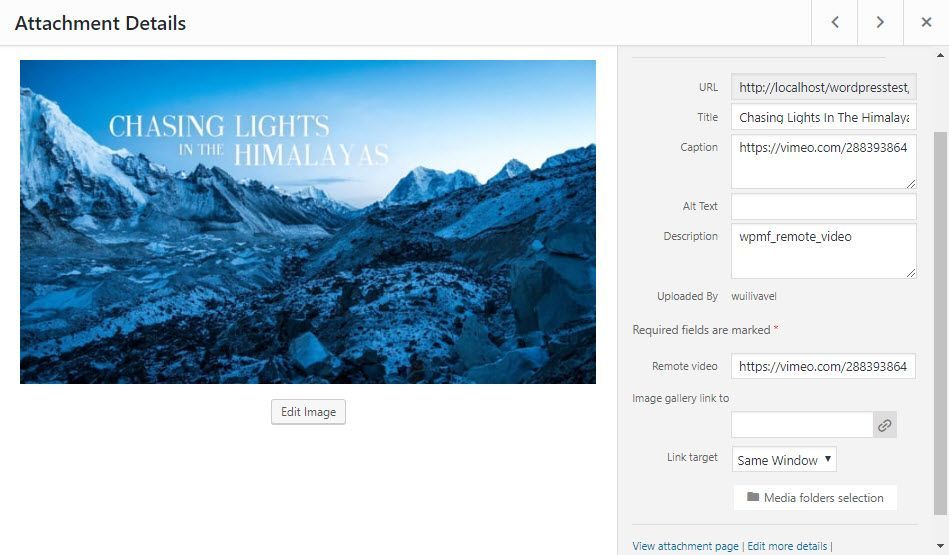Go to next attachment with right chevron
The height and width of the screenshot is (555, 949).
[x=880, y=22]
